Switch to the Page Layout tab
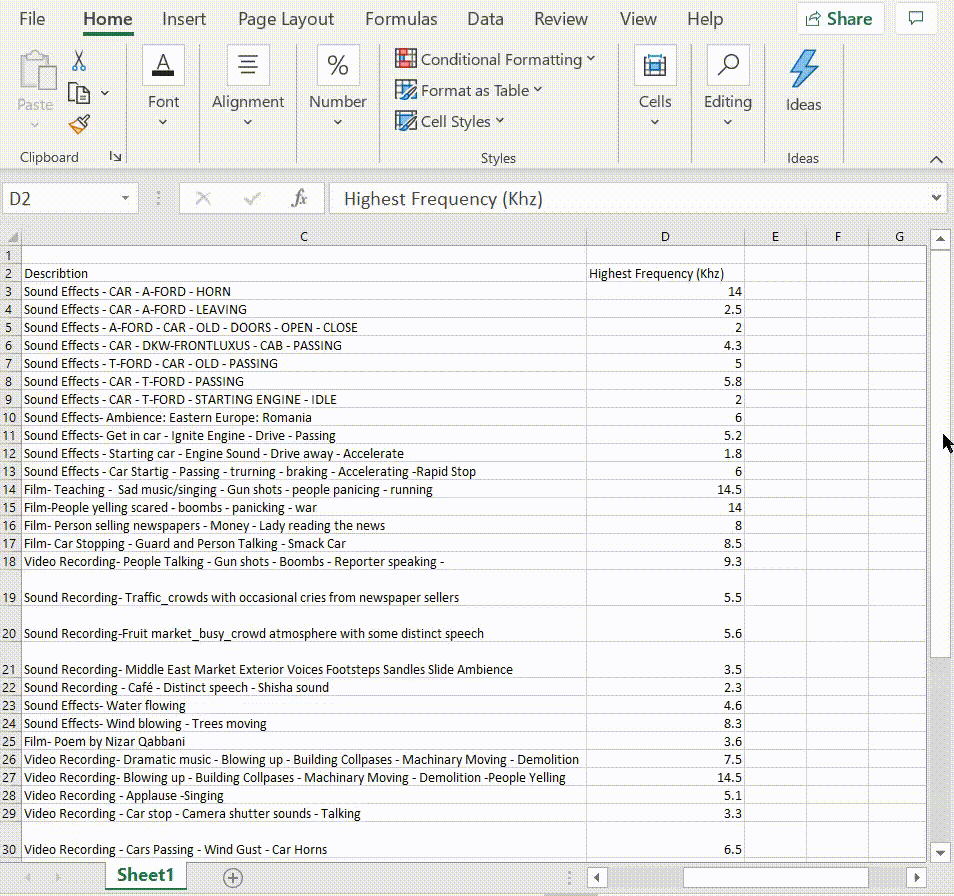Viewport: 954px width, 896px height. (286, 19)
